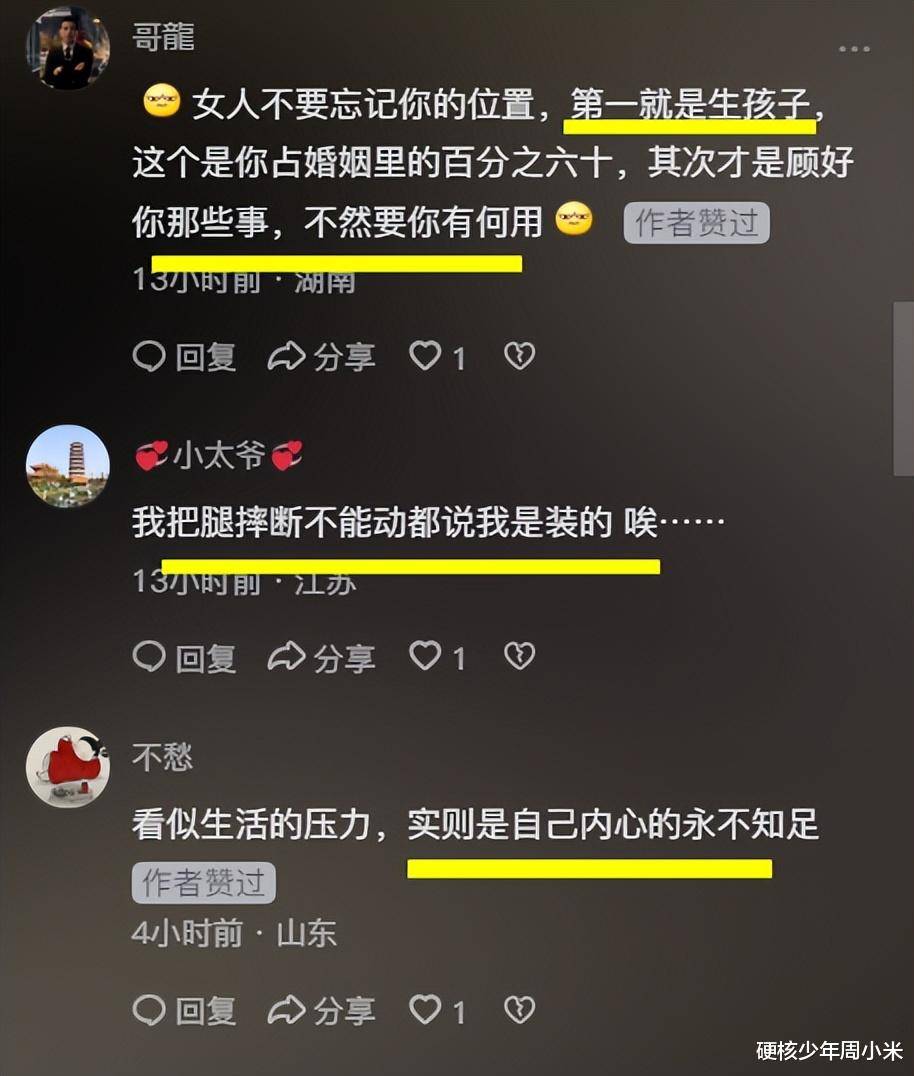
Task: Tap reply bubble on 小太爷's comment
Action: [149, 656]
